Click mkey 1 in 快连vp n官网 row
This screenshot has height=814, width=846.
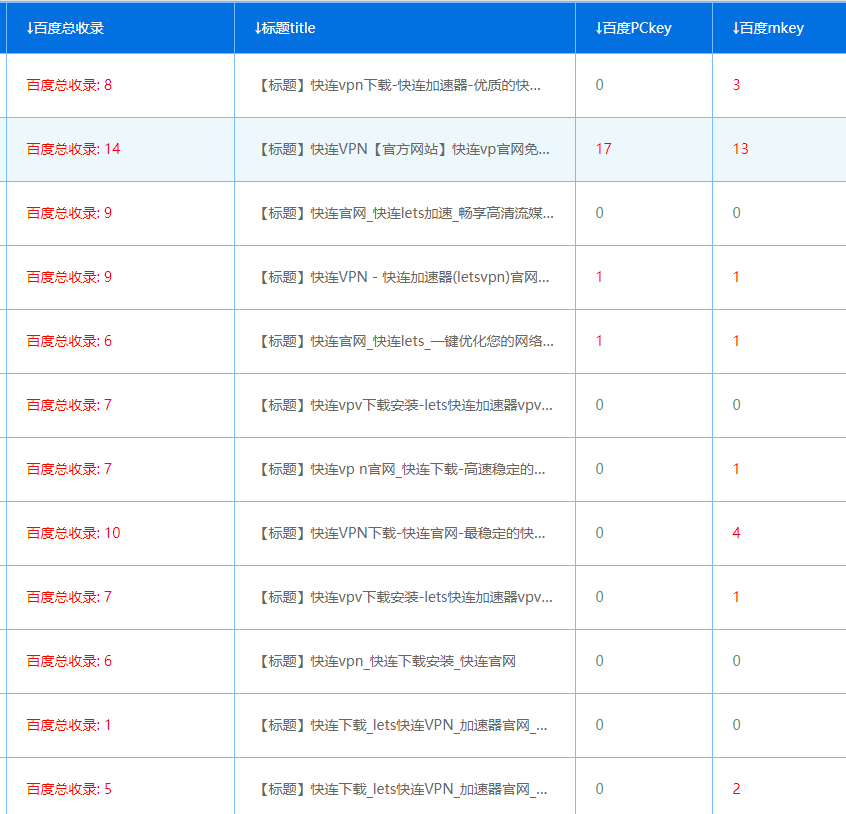(x=736, y=469)
